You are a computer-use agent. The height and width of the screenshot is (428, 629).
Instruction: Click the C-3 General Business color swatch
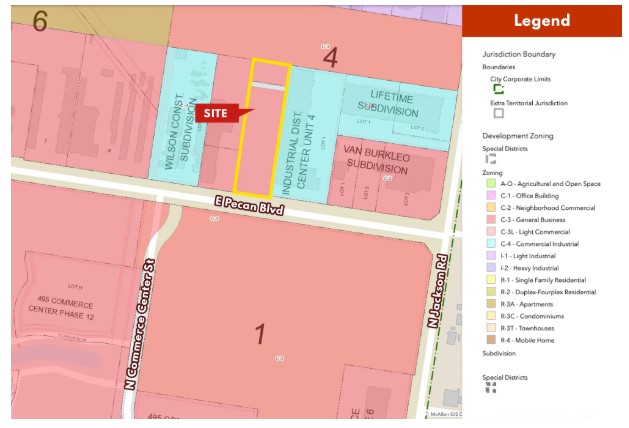[x=488, y=219]
